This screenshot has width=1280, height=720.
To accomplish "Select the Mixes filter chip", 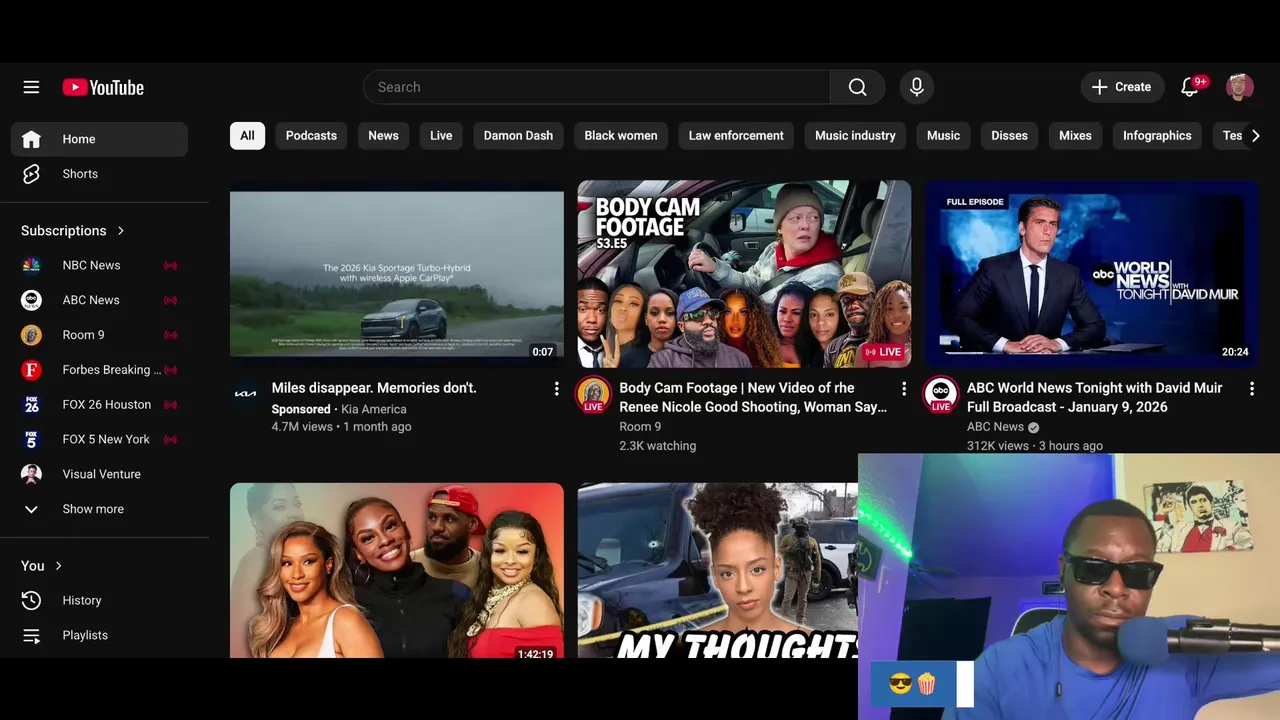I will pyautogui.click(x=1075, y=136).
